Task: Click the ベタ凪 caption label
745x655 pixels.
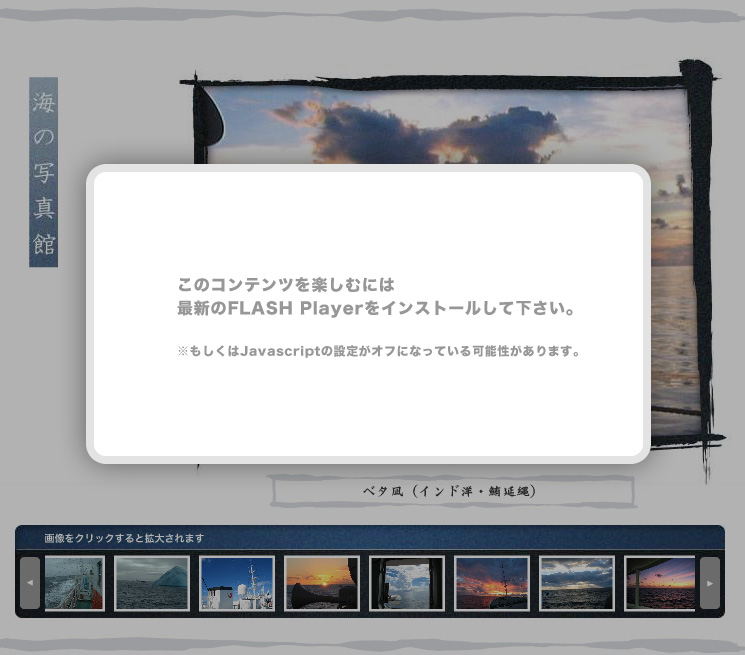Action: click(x=451, y=491)
